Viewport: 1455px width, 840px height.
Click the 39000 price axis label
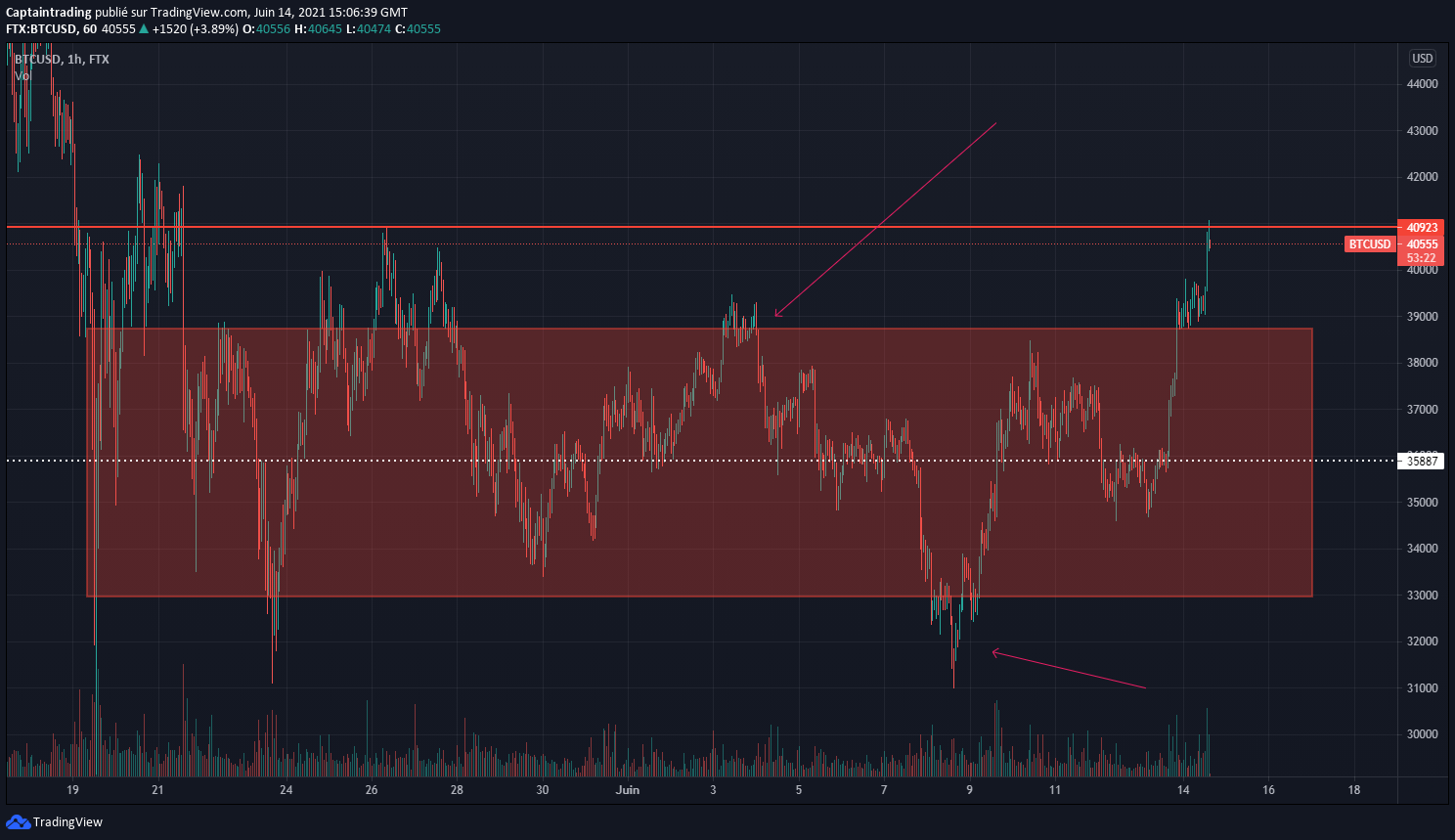pyautogui.click(x=1422, y=317)
